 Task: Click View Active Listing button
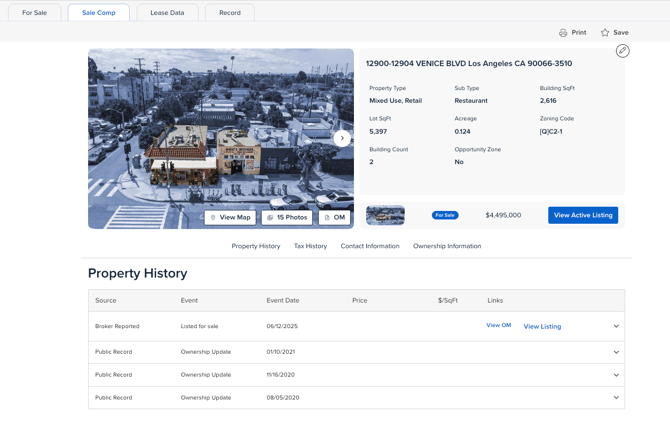[x=582, y=215]
